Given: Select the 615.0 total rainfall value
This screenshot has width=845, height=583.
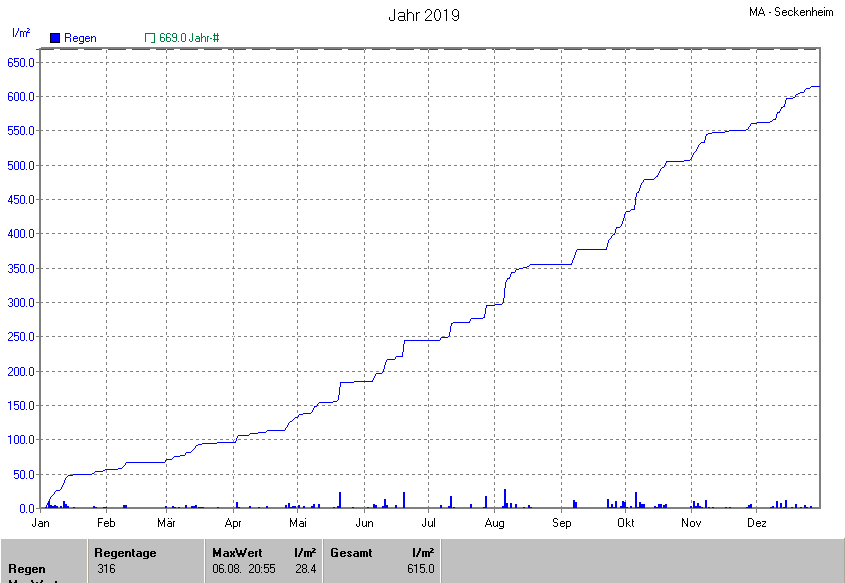Looking at the screenshot, I should pyautogui.click(x=421, y=569).
